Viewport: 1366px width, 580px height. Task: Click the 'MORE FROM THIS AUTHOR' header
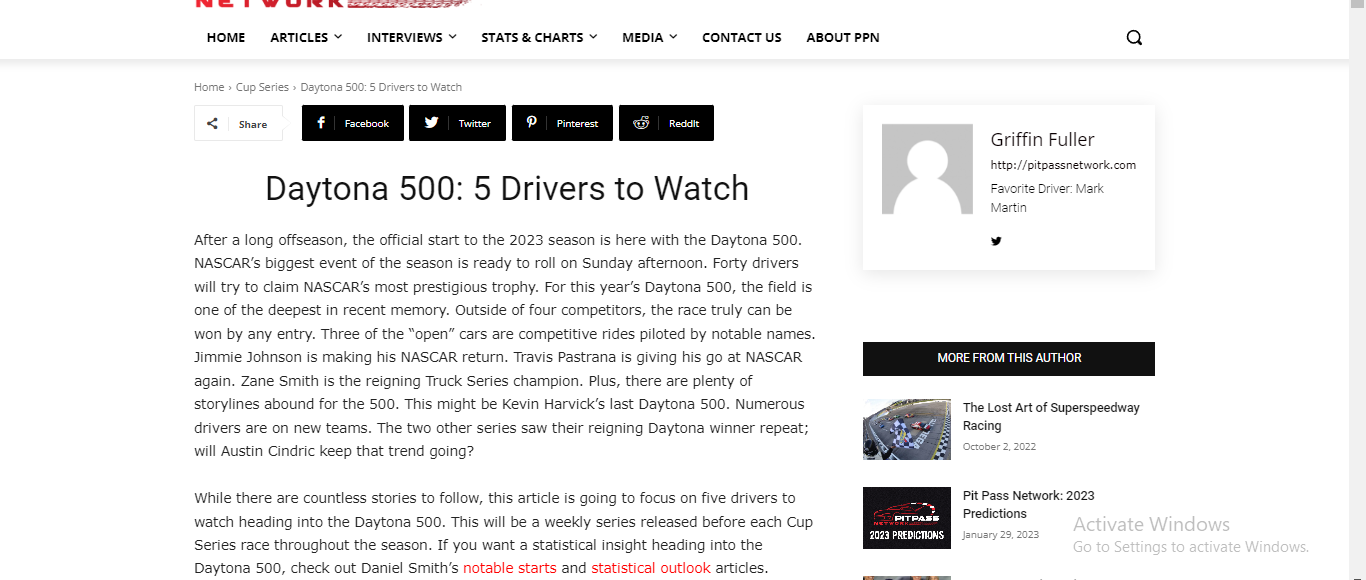point(1009,358)
